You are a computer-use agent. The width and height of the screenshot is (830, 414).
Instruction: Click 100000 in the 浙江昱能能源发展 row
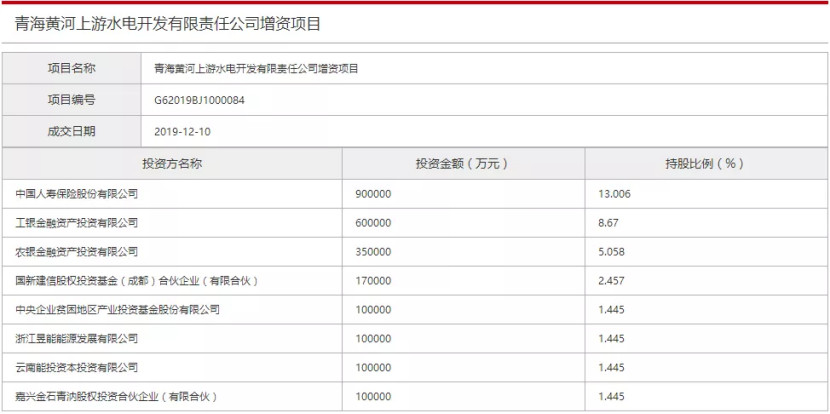374,339
